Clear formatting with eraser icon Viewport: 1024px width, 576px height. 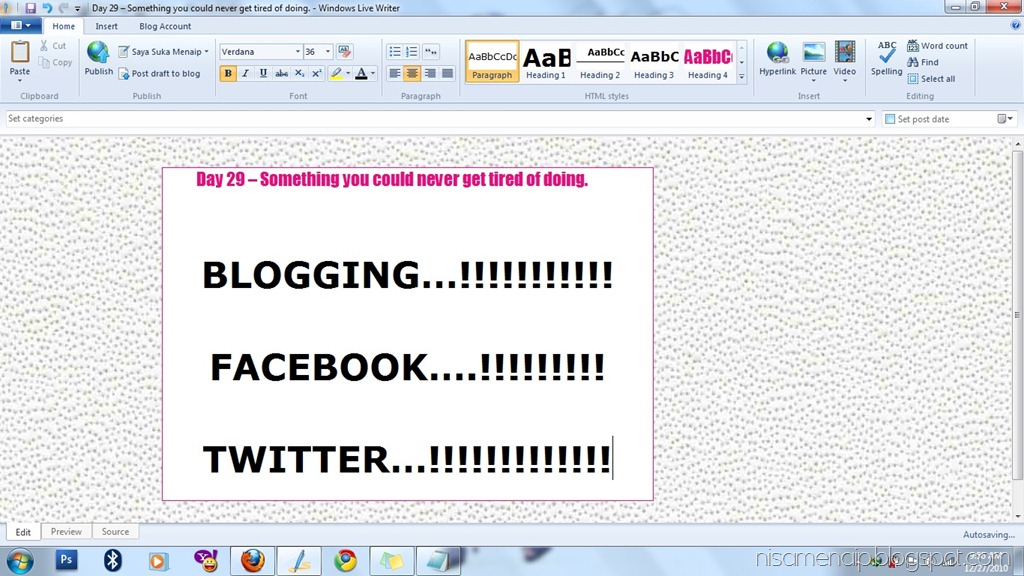[x=345, y=52]
